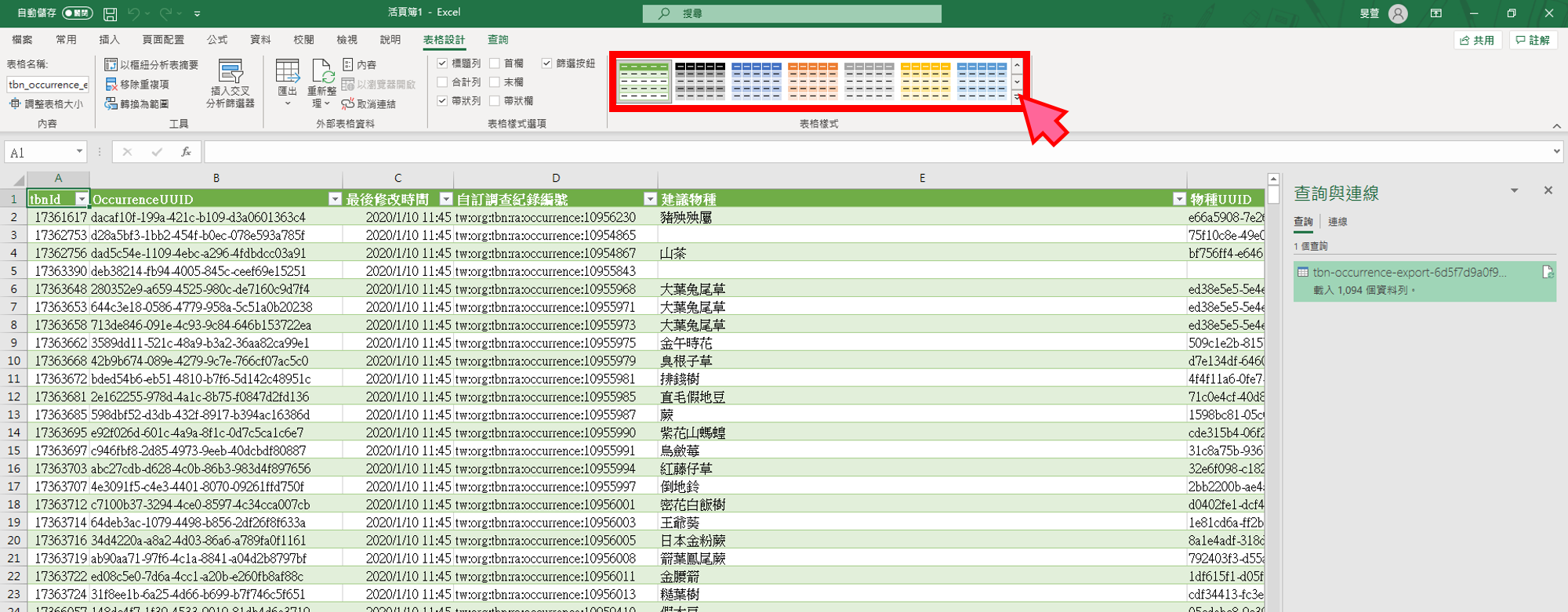Click 調整表格大小 resize table
1568x612 pixels.
click(46, 104)
